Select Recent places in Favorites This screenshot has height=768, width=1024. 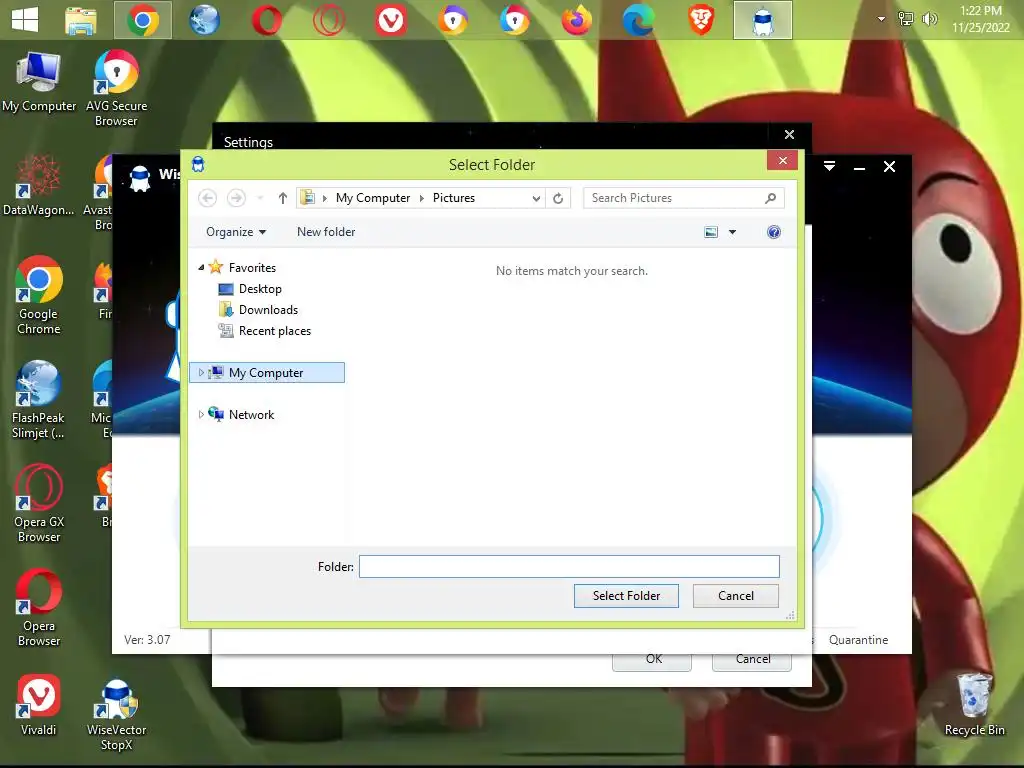(x=275, y=330)
